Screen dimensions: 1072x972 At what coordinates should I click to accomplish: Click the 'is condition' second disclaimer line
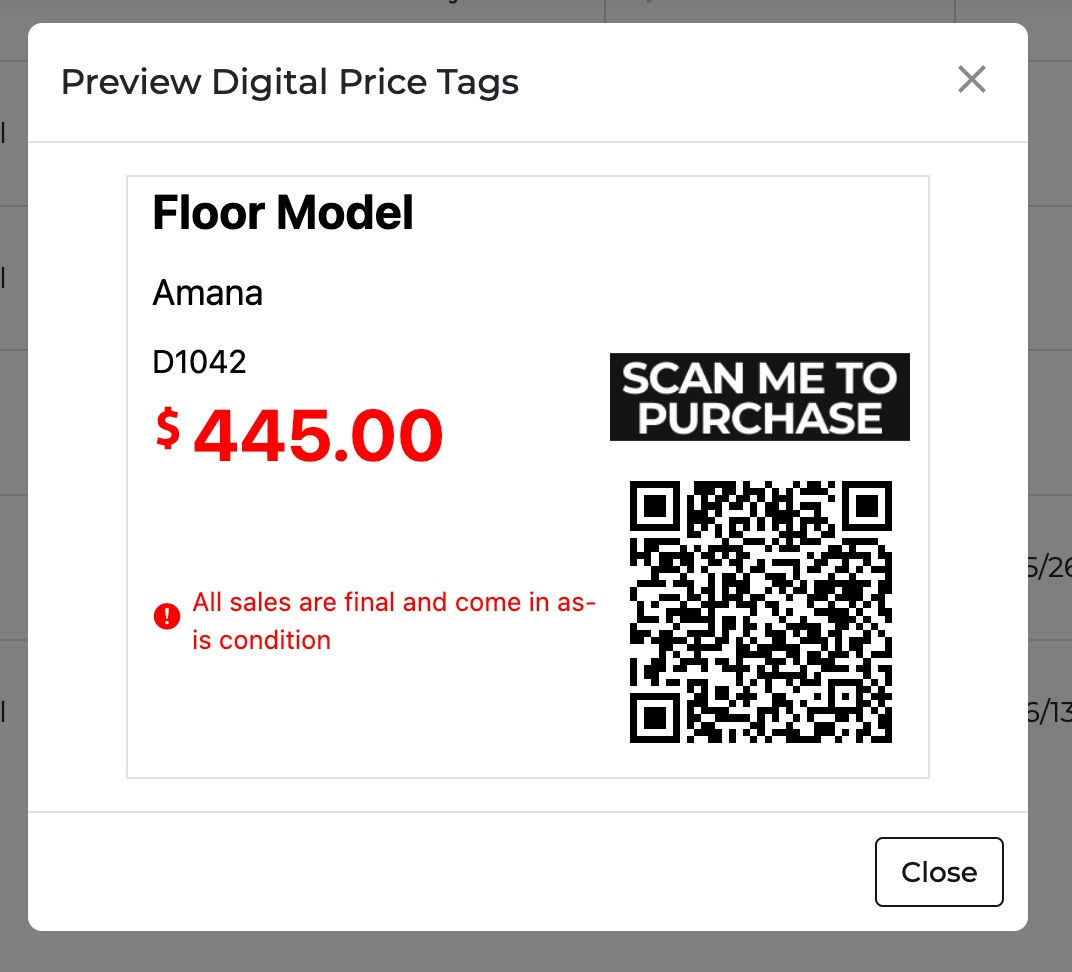[262, 640]
